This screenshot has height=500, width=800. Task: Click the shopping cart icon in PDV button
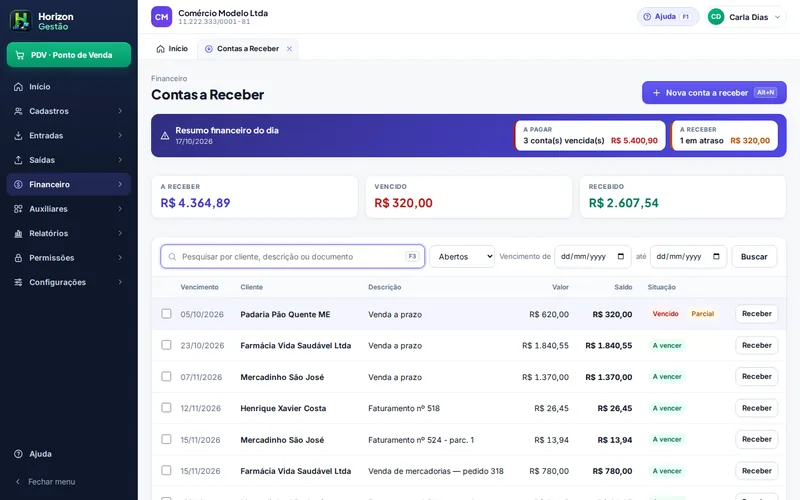coord(20,55)
